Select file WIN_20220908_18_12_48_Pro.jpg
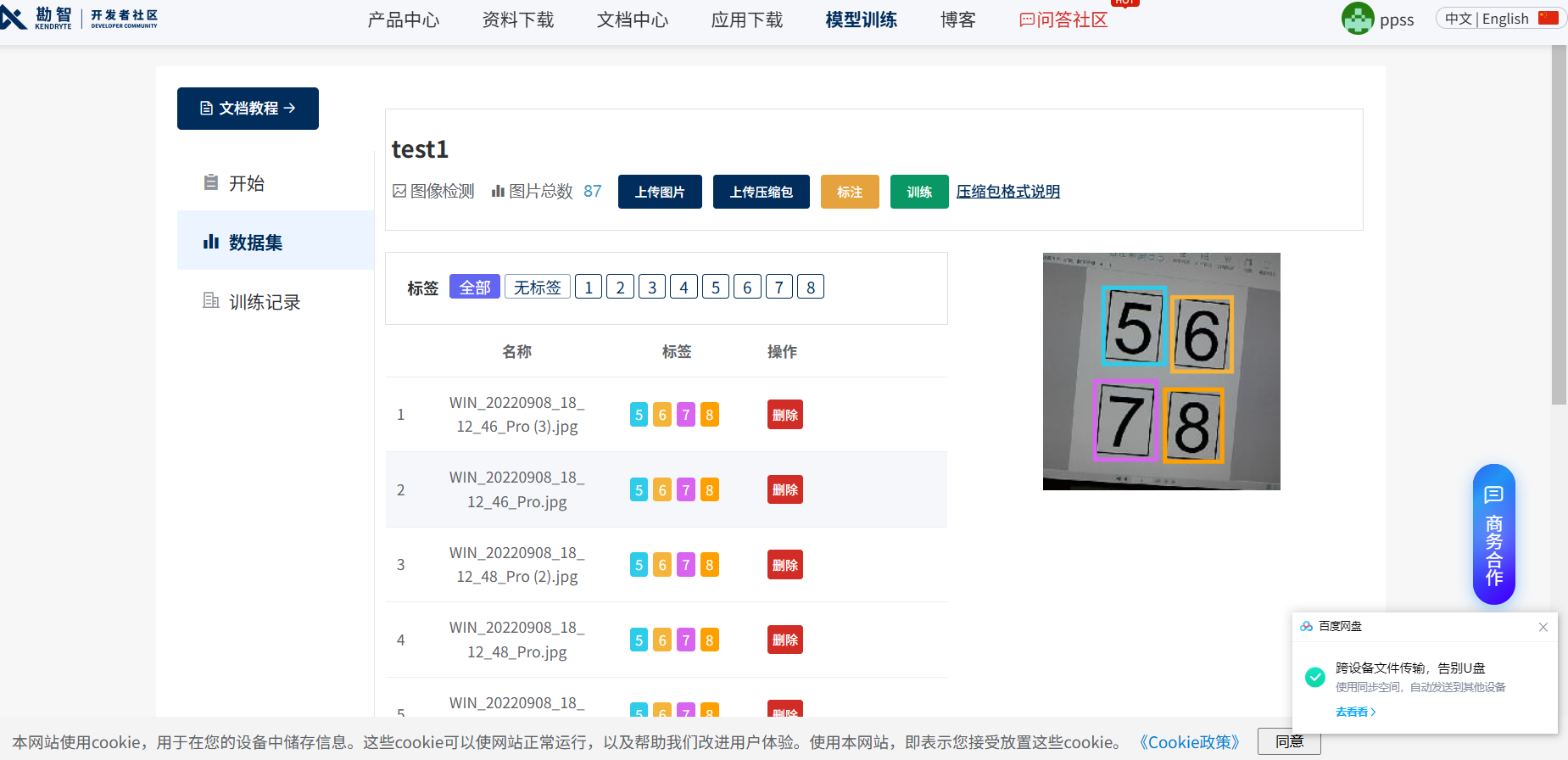Viewport: 1568px width, 760px height. coord(517,640)
